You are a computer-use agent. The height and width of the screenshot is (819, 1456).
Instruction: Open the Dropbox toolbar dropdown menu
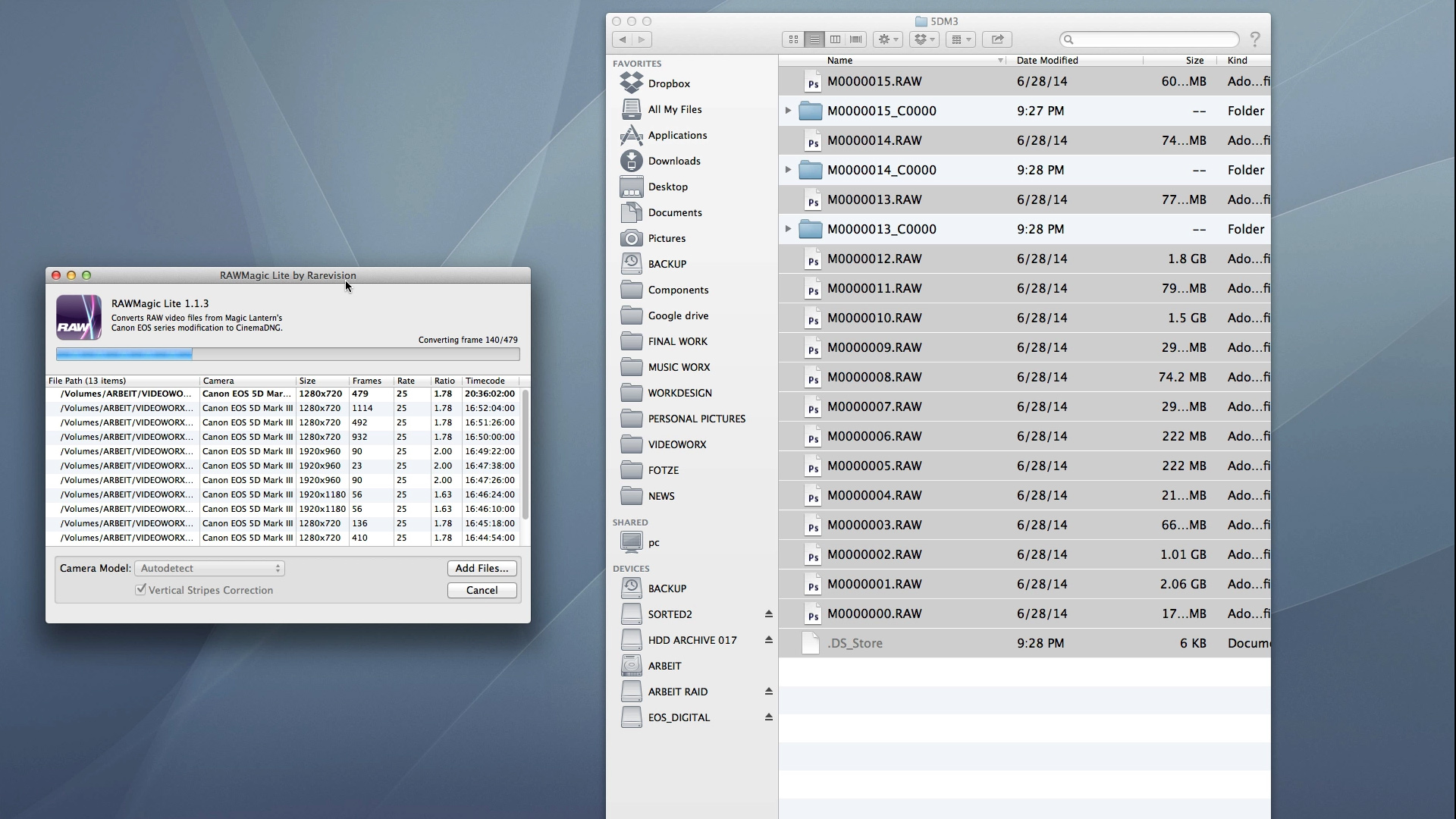tap(924, 39)
